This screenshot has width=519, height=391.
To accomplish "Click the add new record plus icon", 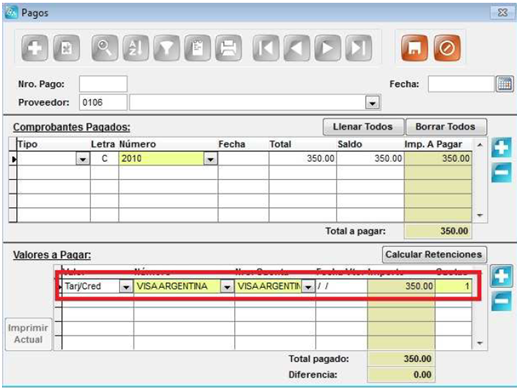I will tap(35, 48).
